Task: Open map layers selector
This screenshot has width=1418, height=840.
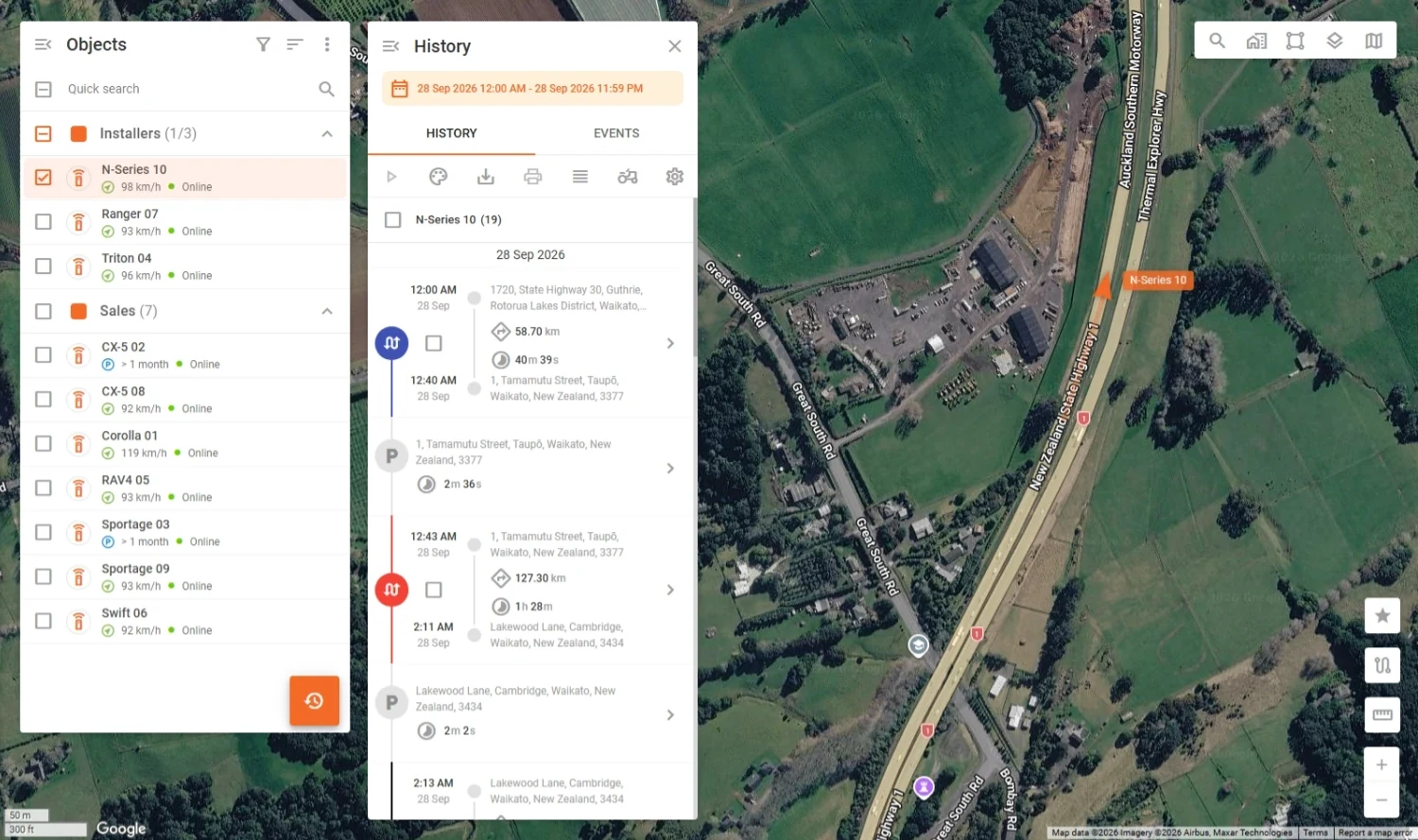Action: click(x=1335, y=41)
